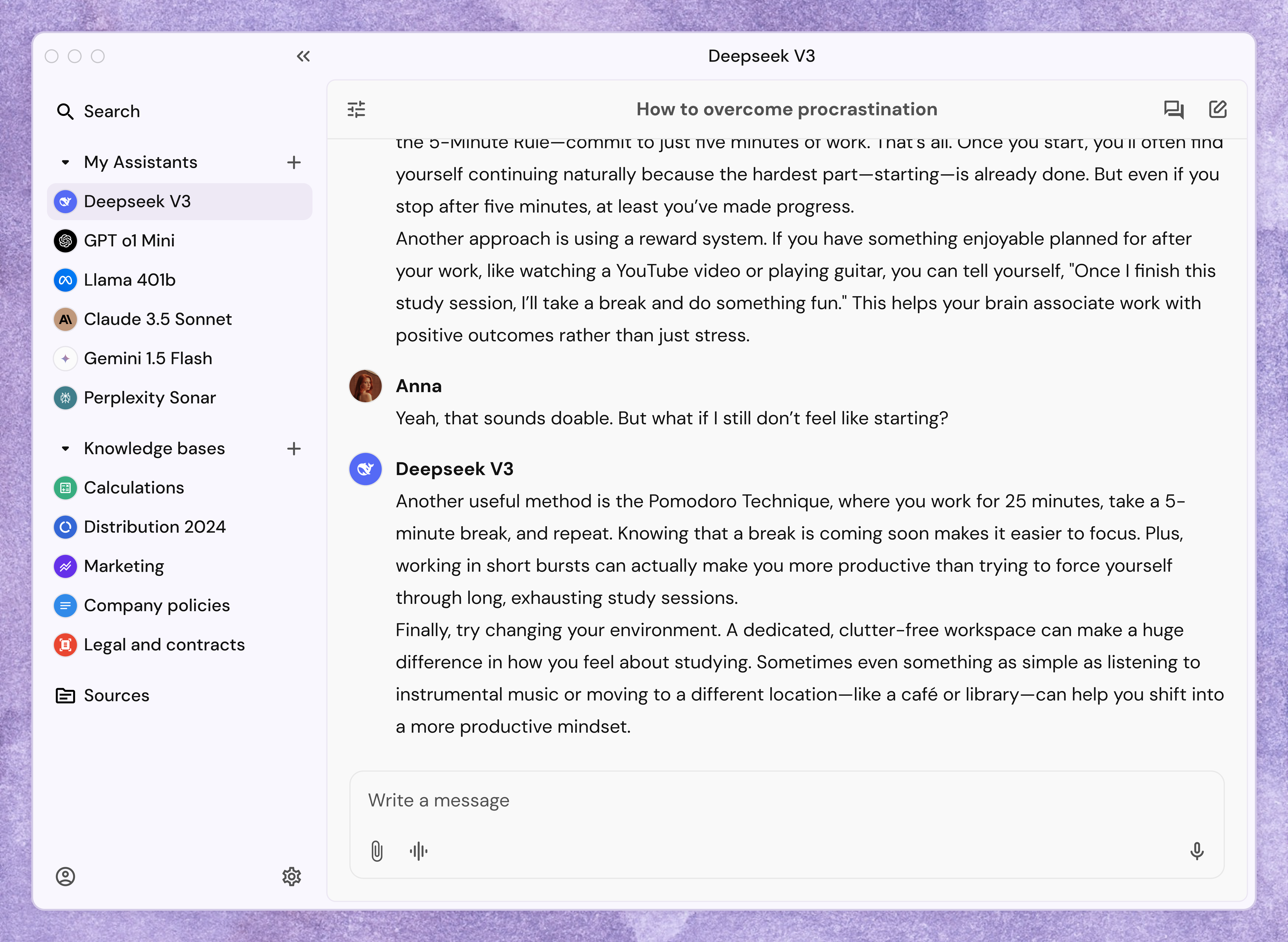Image resolution: width=1288 pixels, height=942 pixels.
Task: Focus the Write a message field
Action: tap(787, 801)
